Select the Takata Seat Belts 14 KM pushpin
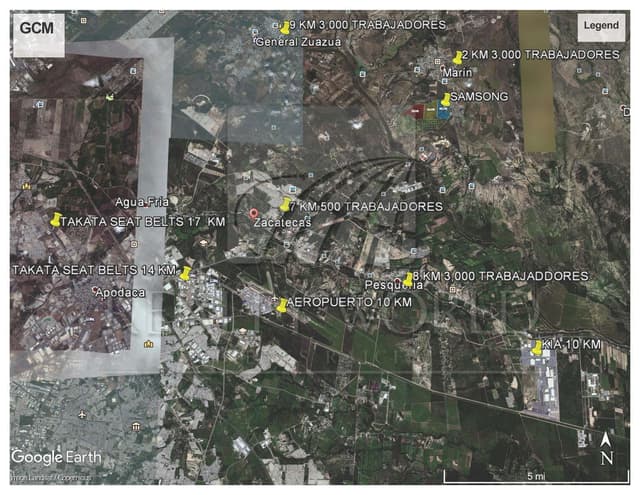Image resolution: width=640 pixels, height=495 pixels. click(185, 273)
